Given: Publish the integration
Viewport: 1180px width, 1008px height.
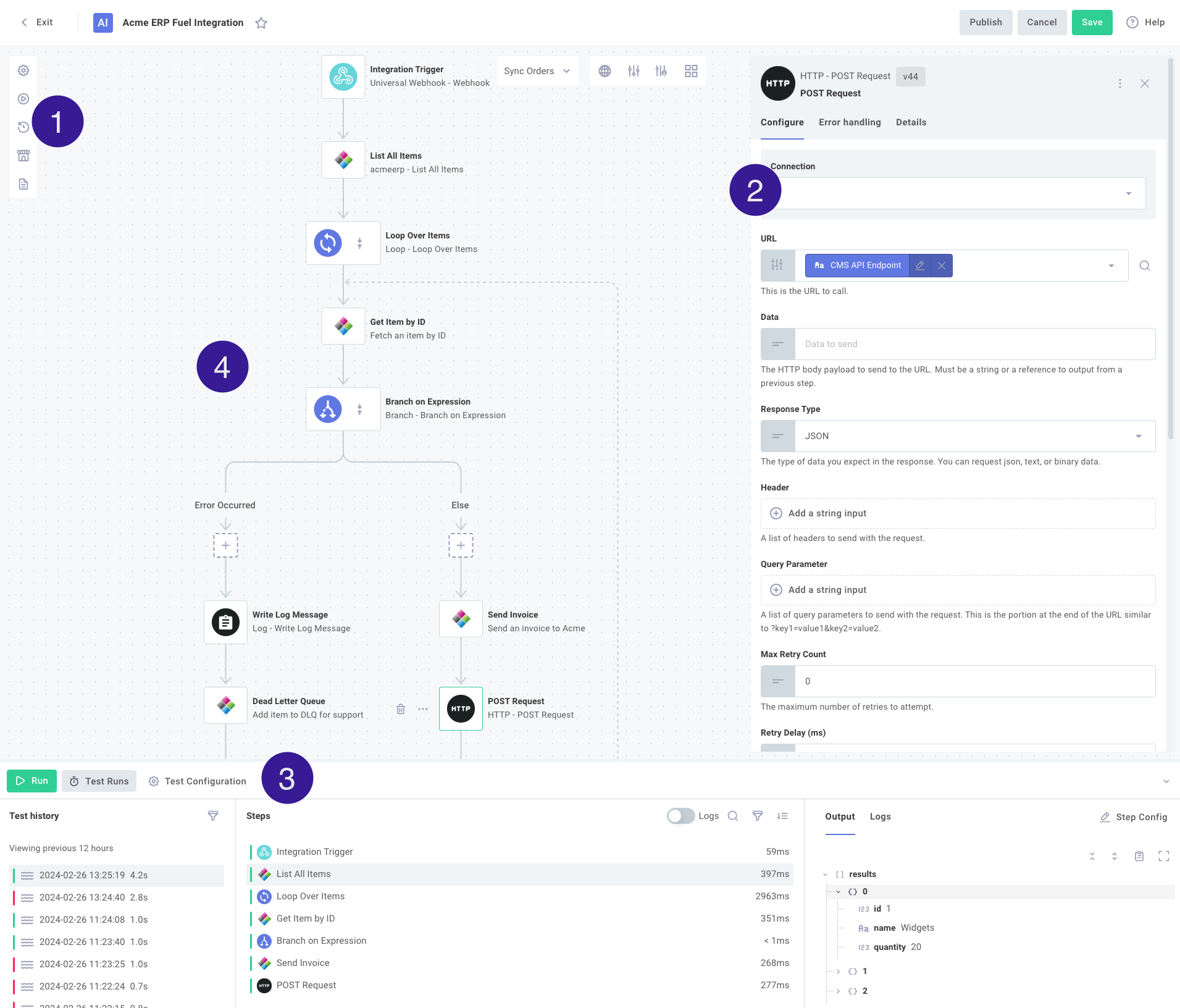Looking at the screenshot, I should pos(985,22).
